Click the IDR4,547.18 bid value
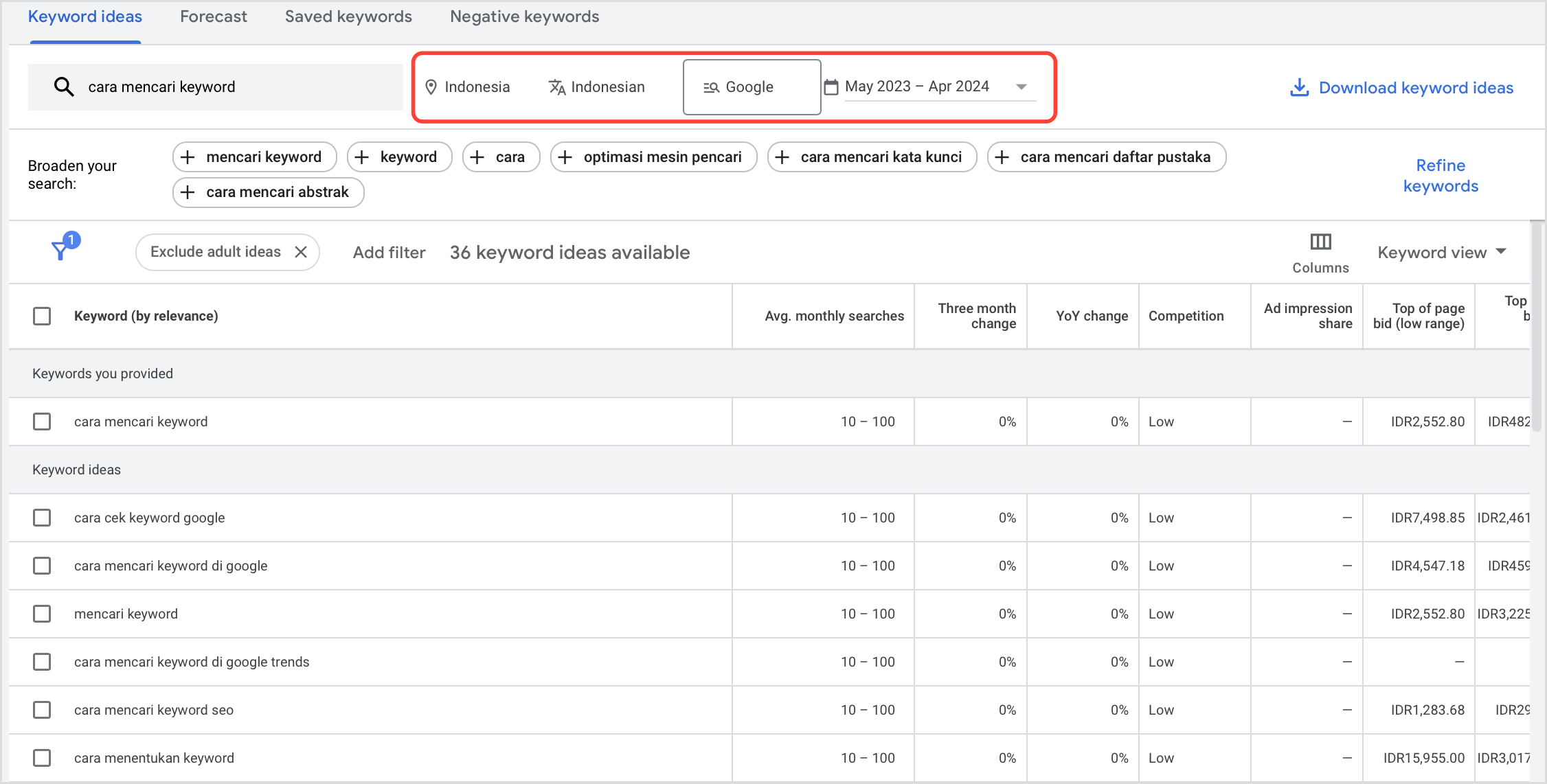The height and width of the screenshot is (784, 1547). click(1428, 566)
